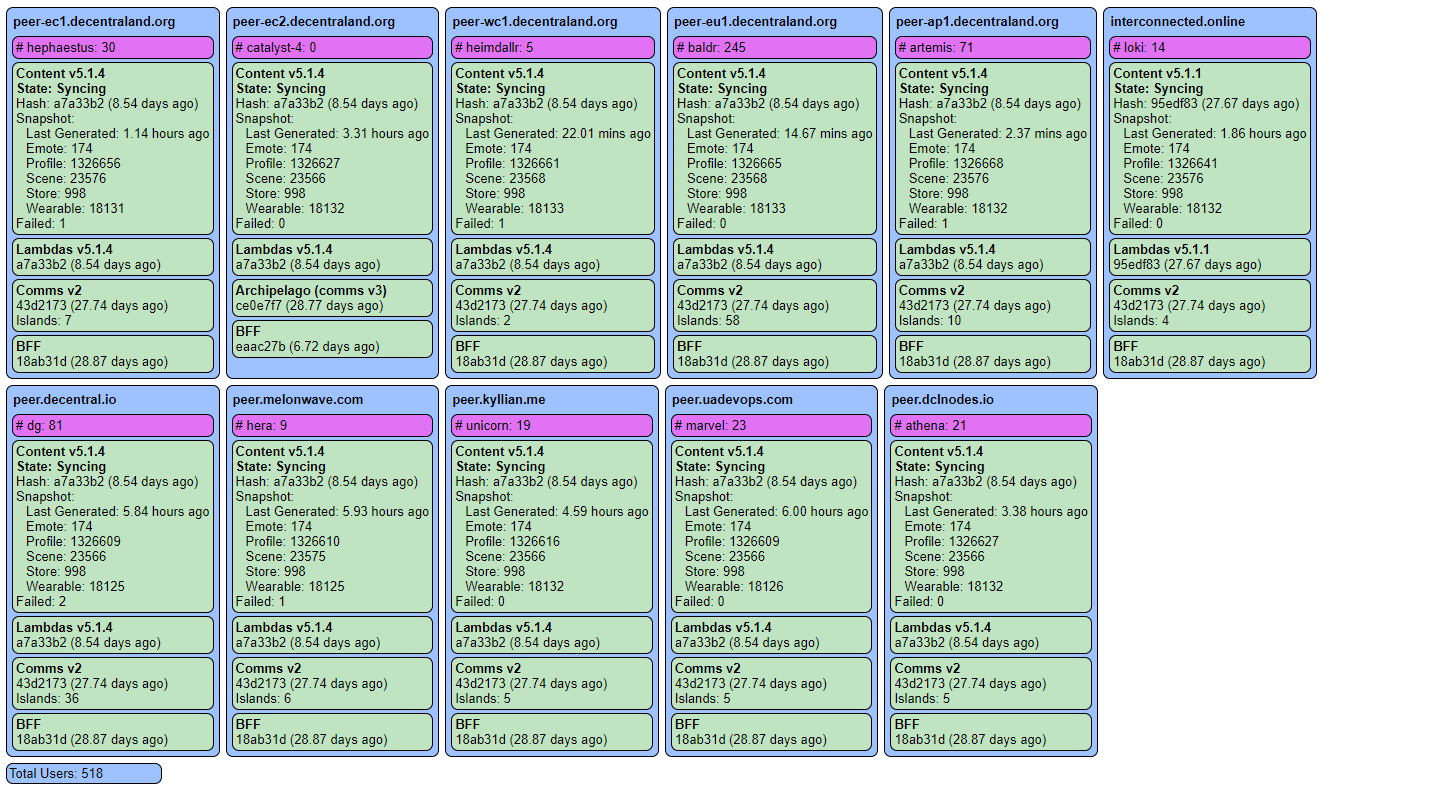Select the 'eaac27b (6.72 days ago)' hash

[x=308, y=346]
